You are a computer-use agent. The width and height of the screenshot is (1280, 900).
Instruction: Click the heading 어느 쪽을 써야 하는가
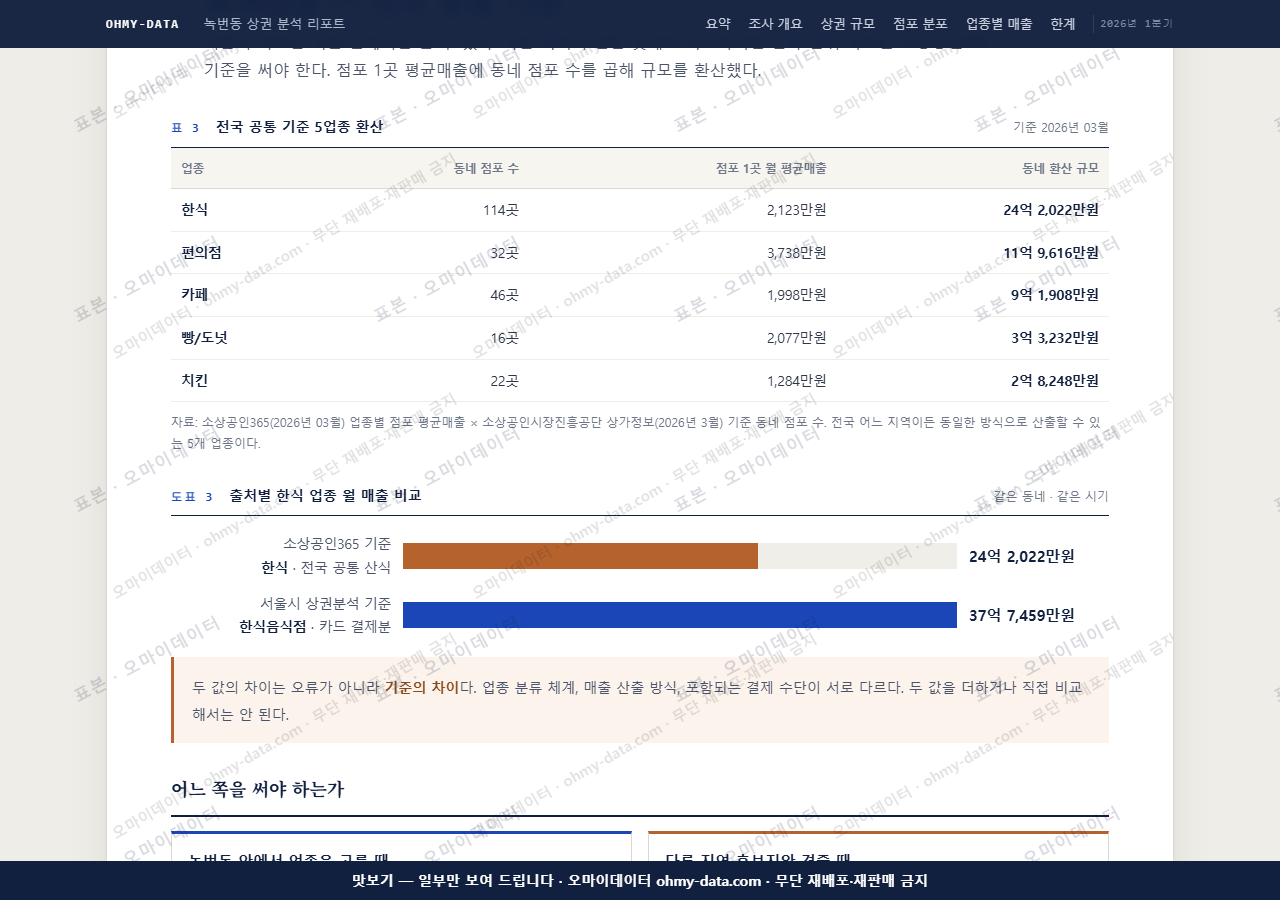257,789
